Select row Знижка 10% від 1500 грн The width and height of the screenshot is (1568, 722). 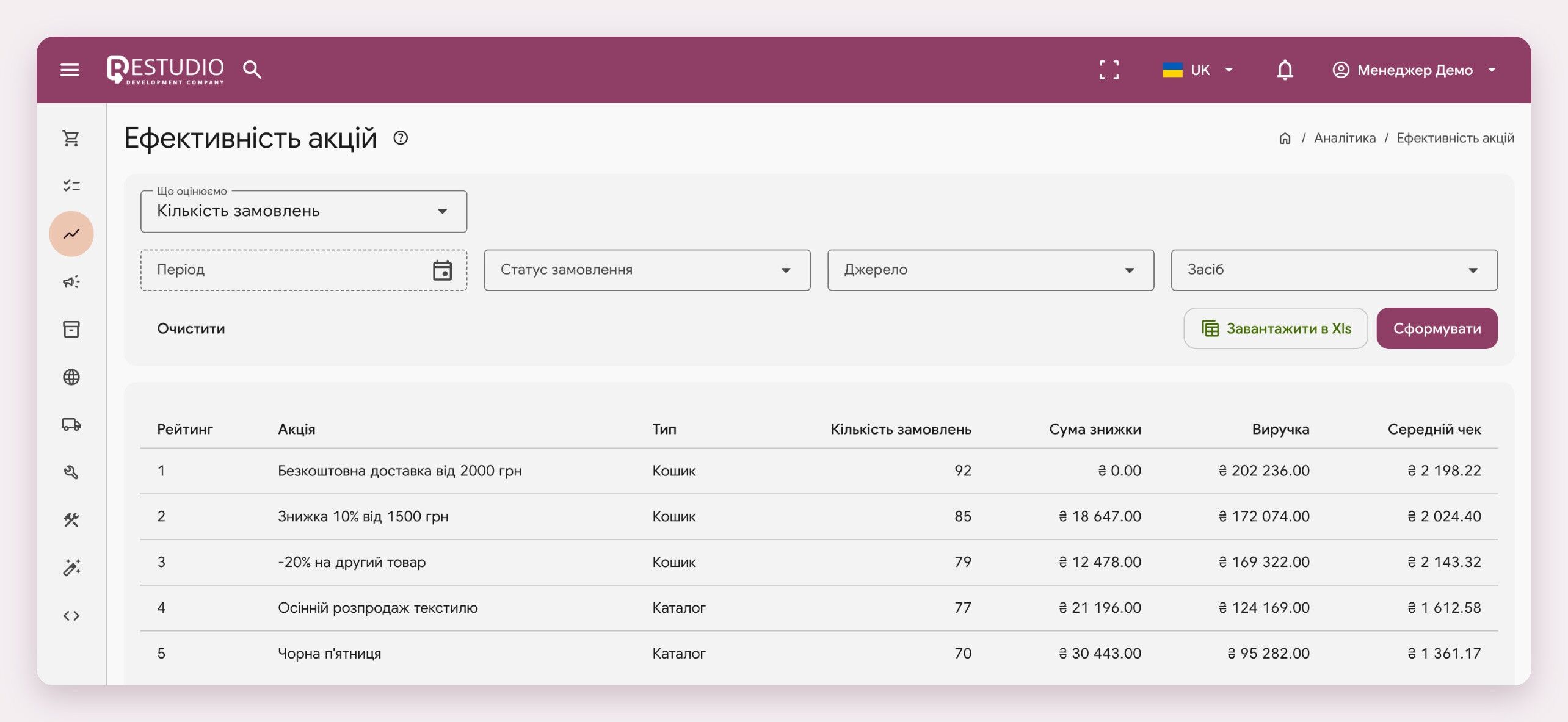click(819, 516)
